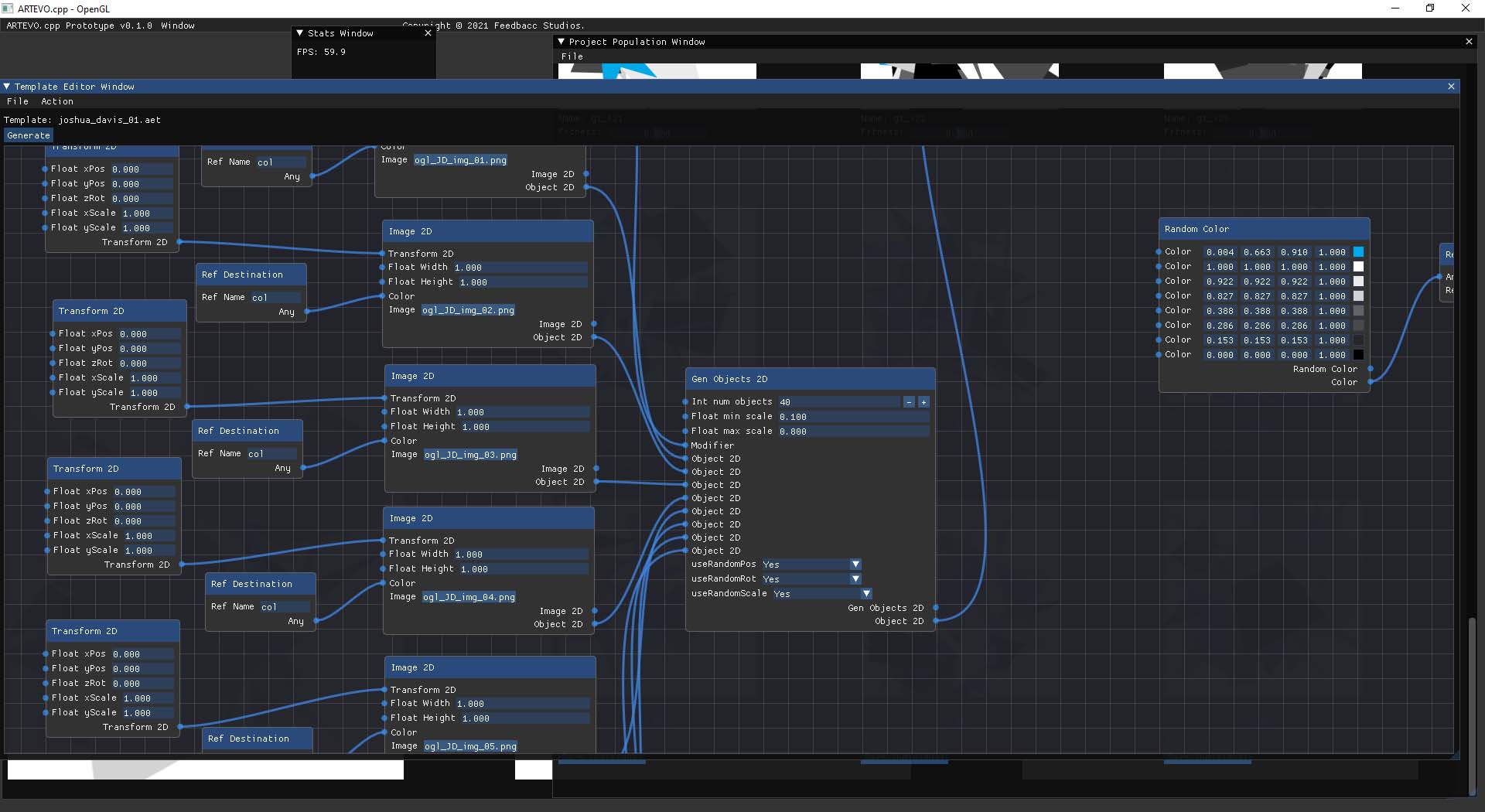
Task: Edit ogl_JD_img_05.png image field
Action: [470, 746]
